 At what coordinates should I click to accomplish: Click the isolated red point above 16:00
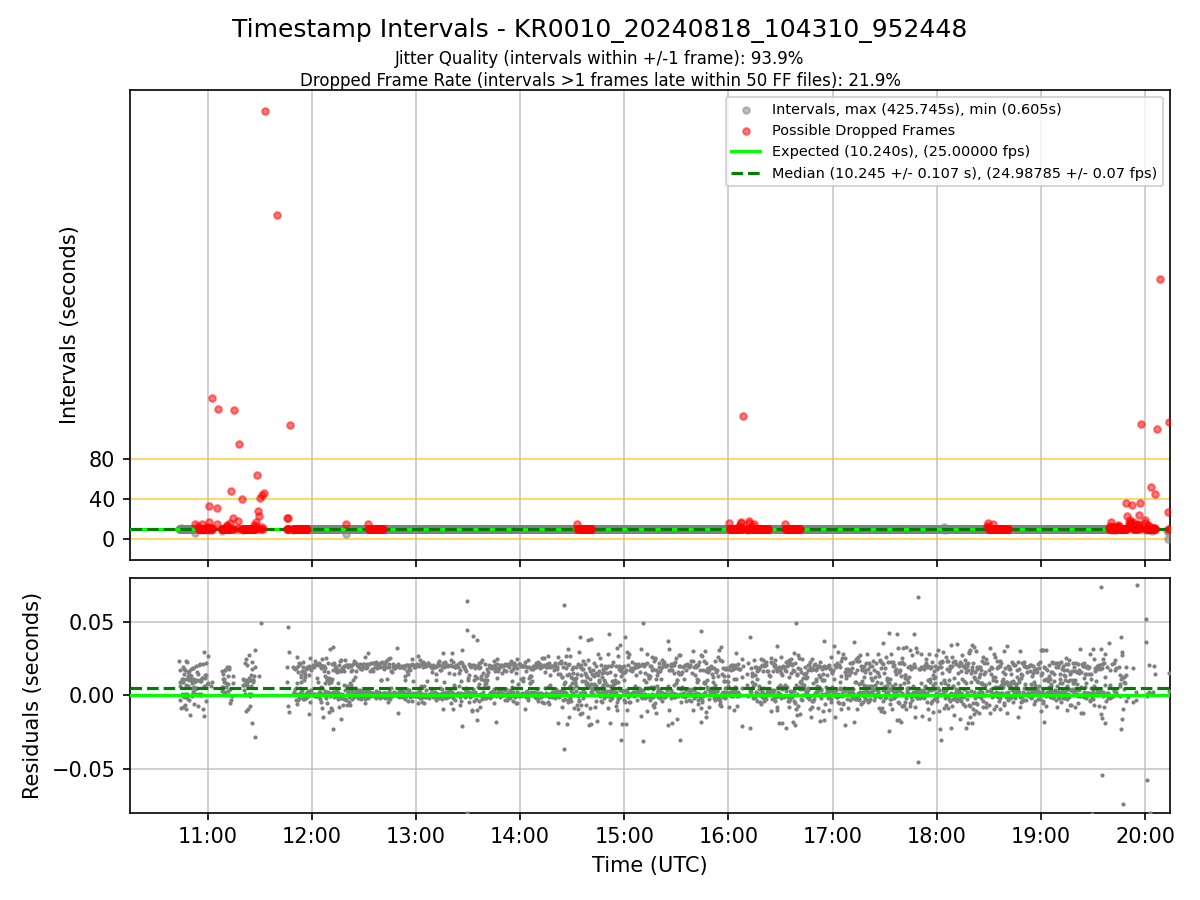tap(743, 416)
